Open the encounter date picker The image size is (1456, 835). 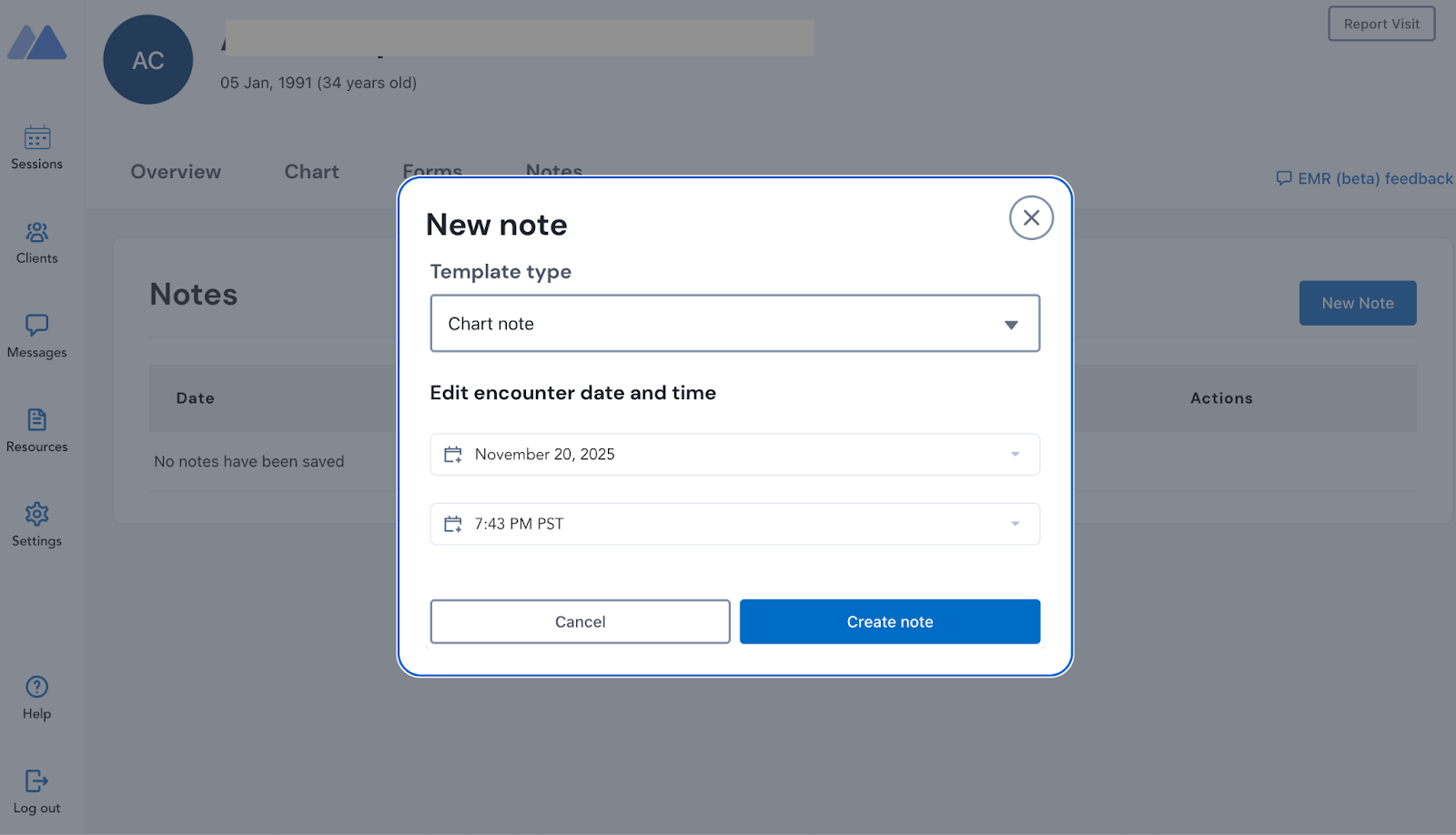click(x=734, y=455)
